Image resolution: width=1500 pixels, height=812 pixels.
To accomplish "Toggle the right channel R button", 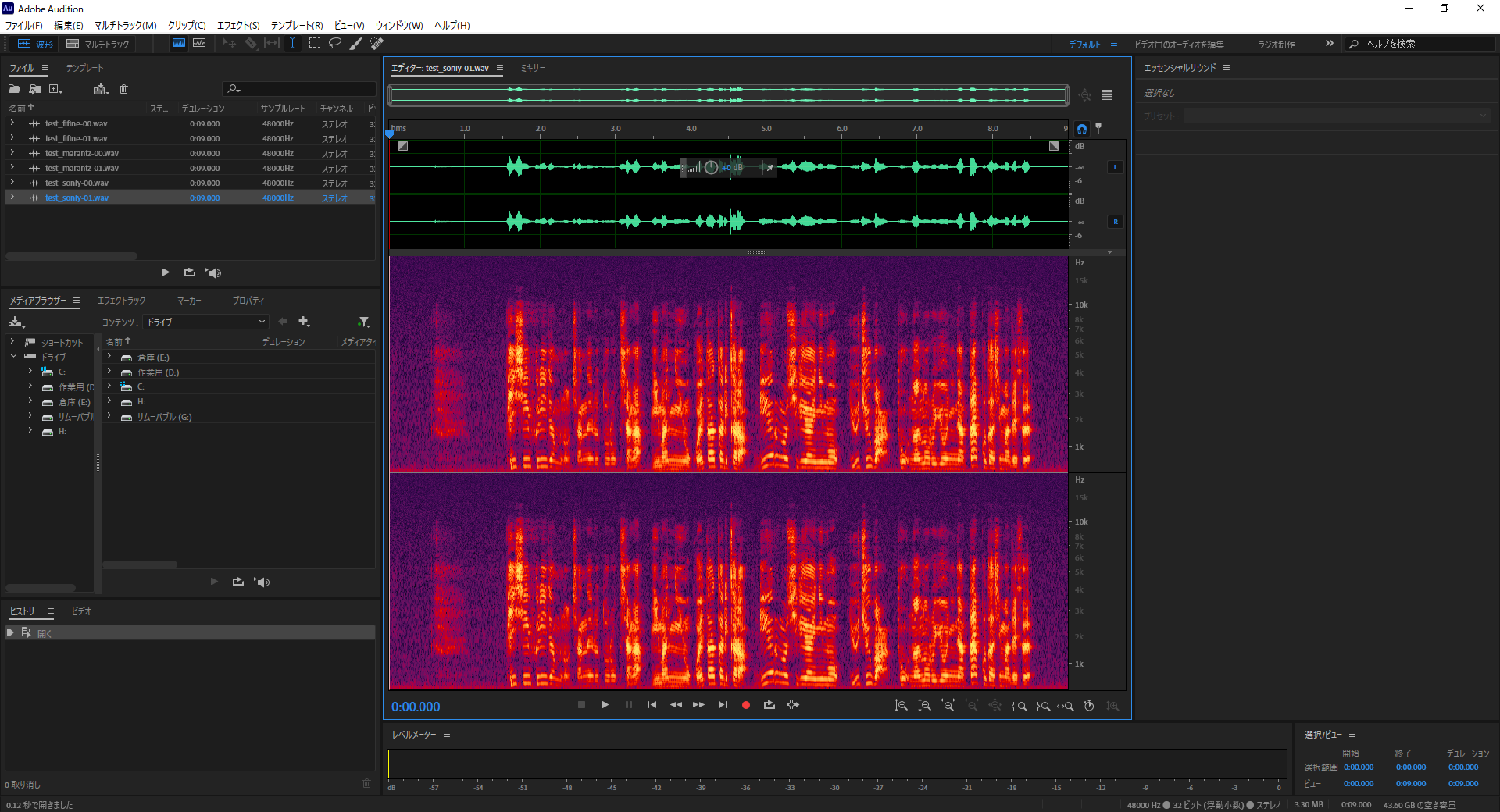I will [x=1115, y=222].
